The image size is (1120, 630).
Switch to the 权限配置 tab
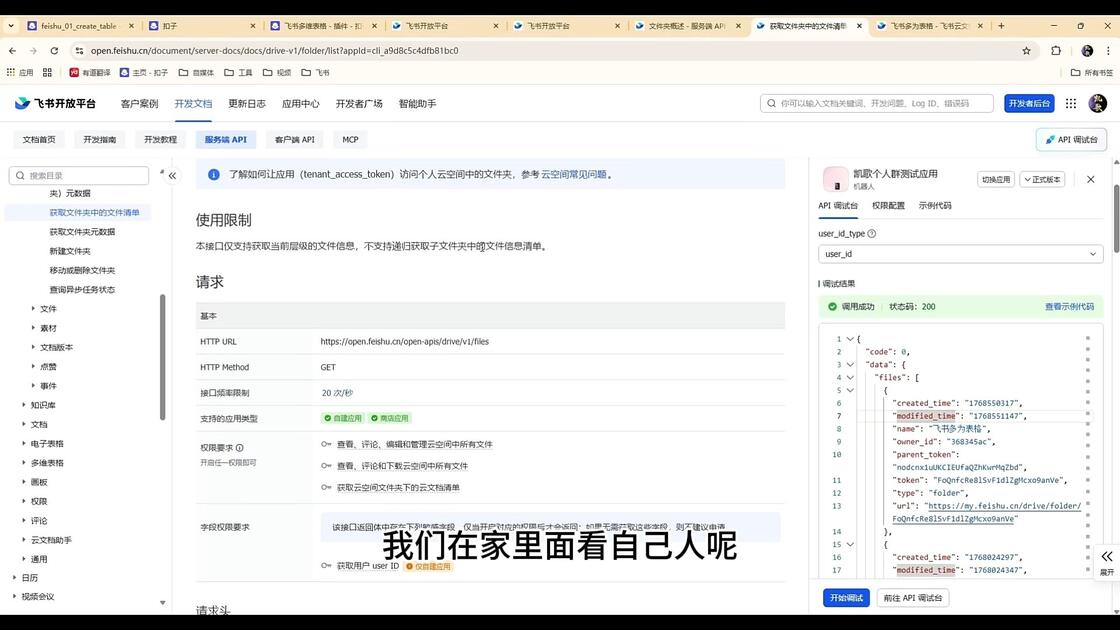pos(888,206)
